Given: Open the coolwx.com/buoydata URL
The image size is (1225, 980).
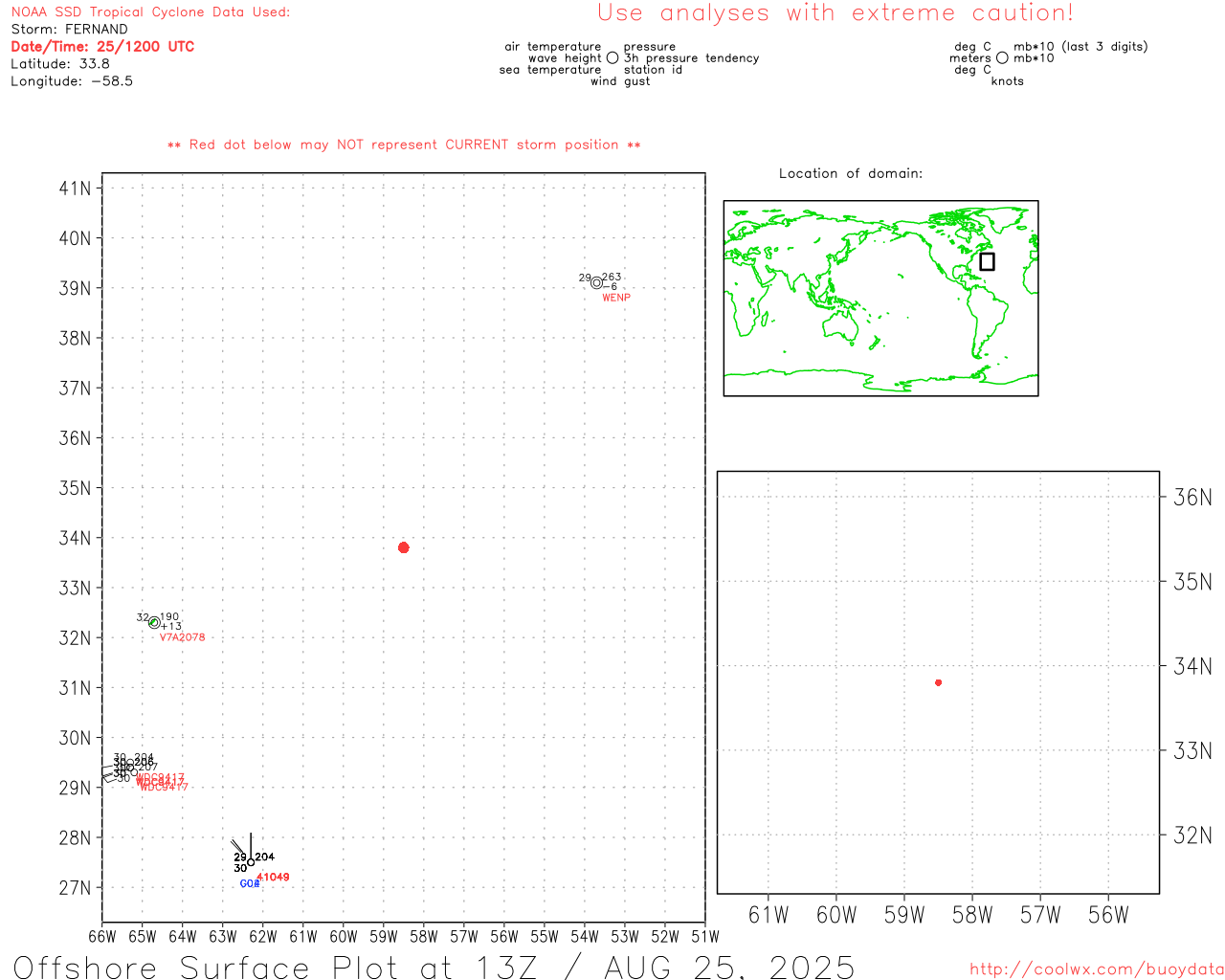Looking at the screenshot, I should point(1097,969).
